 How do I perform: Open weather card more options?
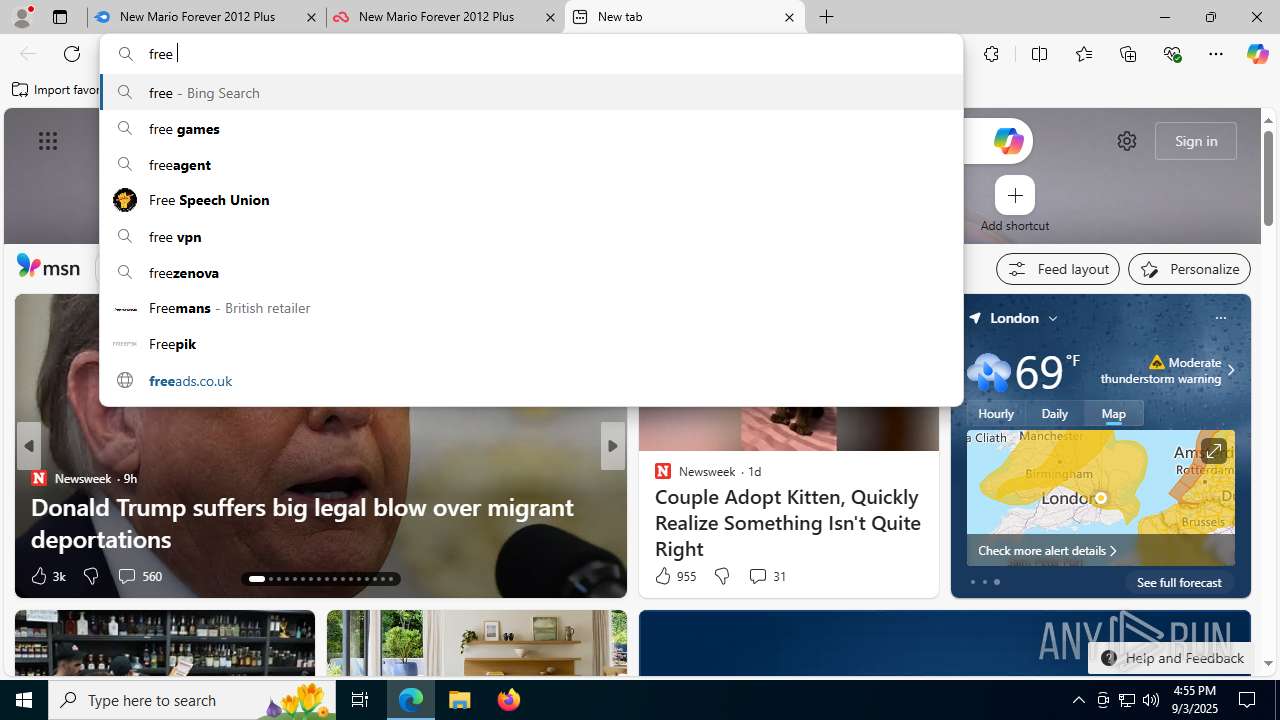coord(1220,318)
